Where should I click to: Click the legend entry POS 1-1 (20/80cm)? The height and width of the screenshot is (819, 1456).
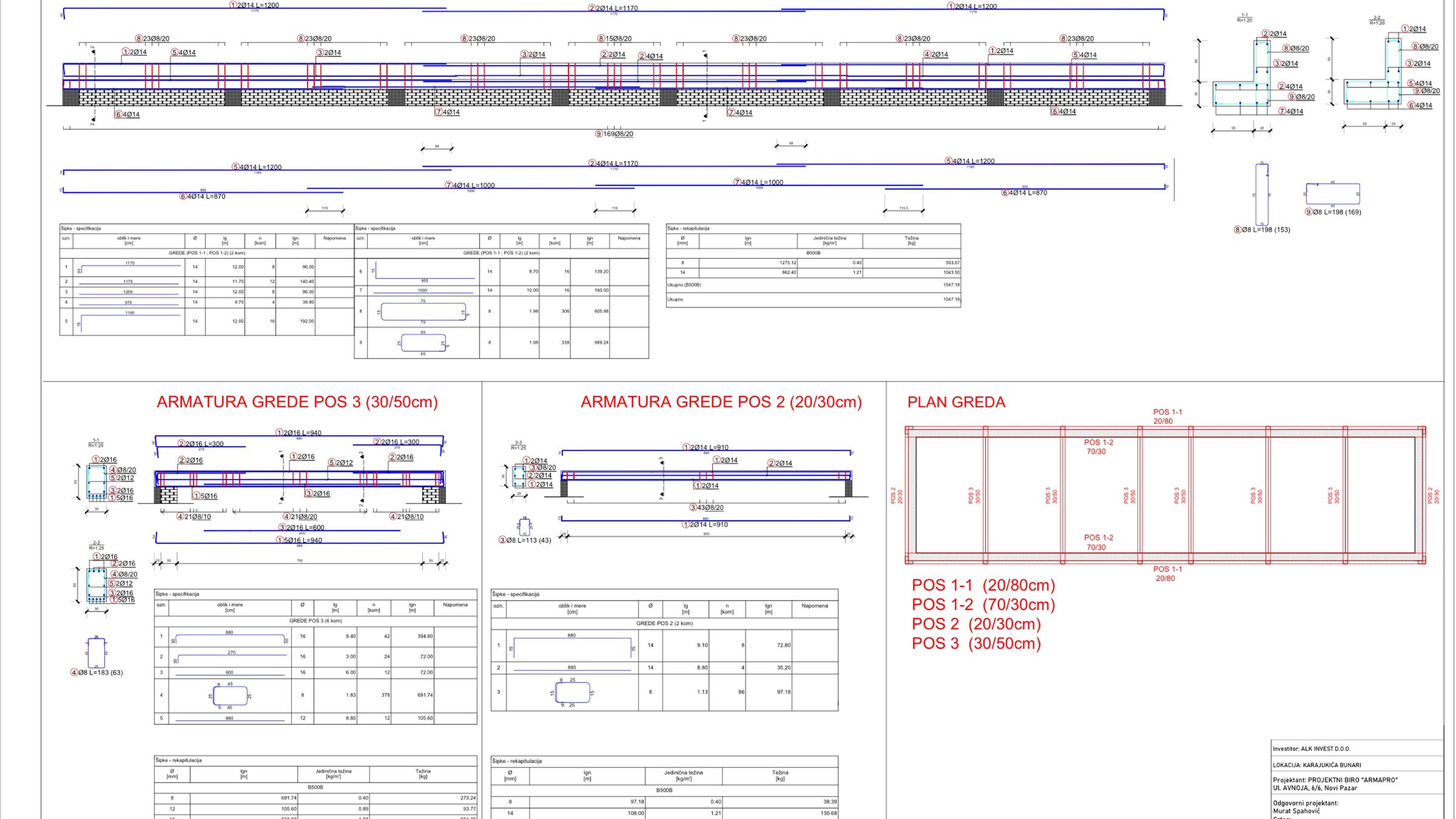(x=983, y=585)
